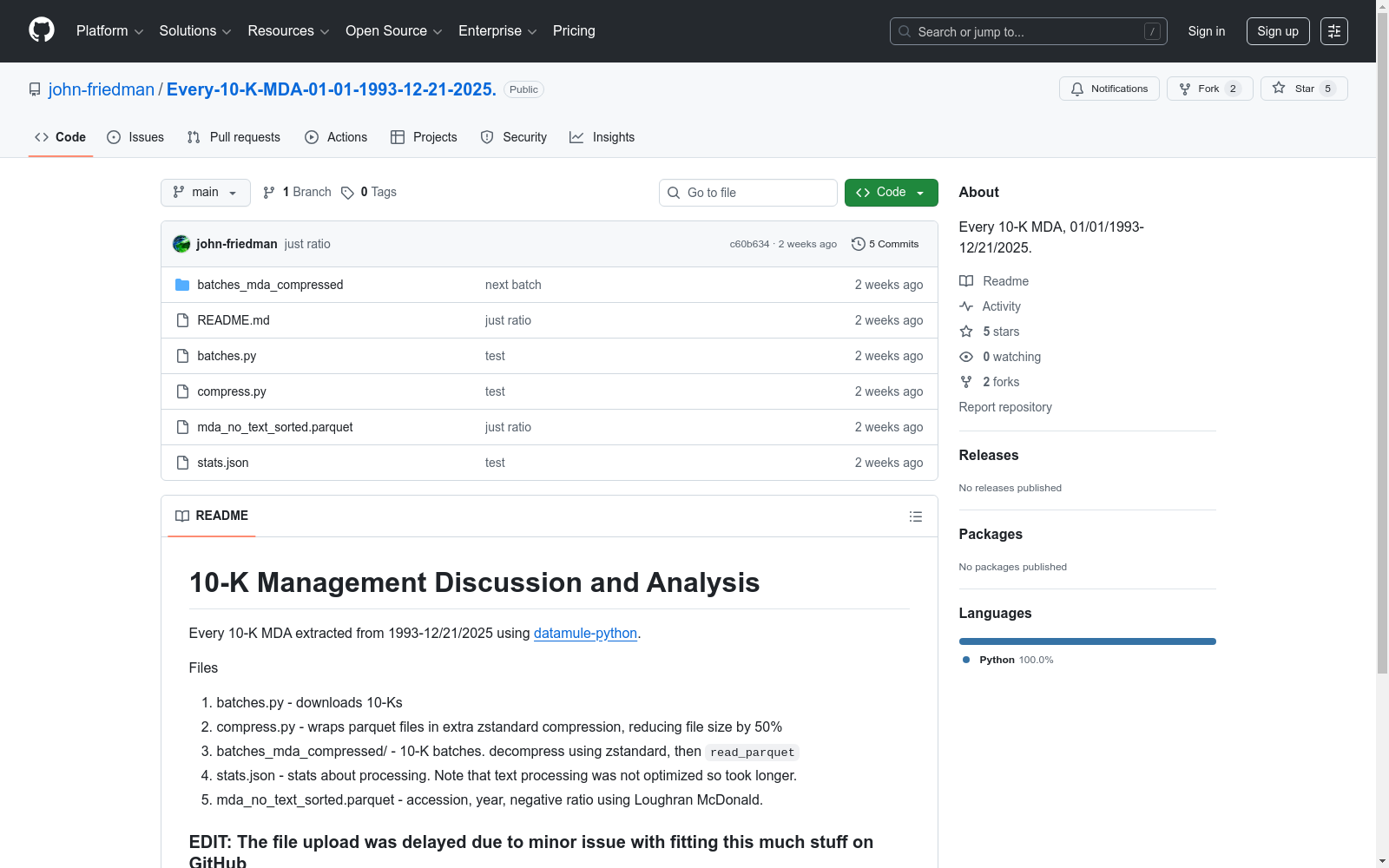Open the Code tab

tap(61, 137)
